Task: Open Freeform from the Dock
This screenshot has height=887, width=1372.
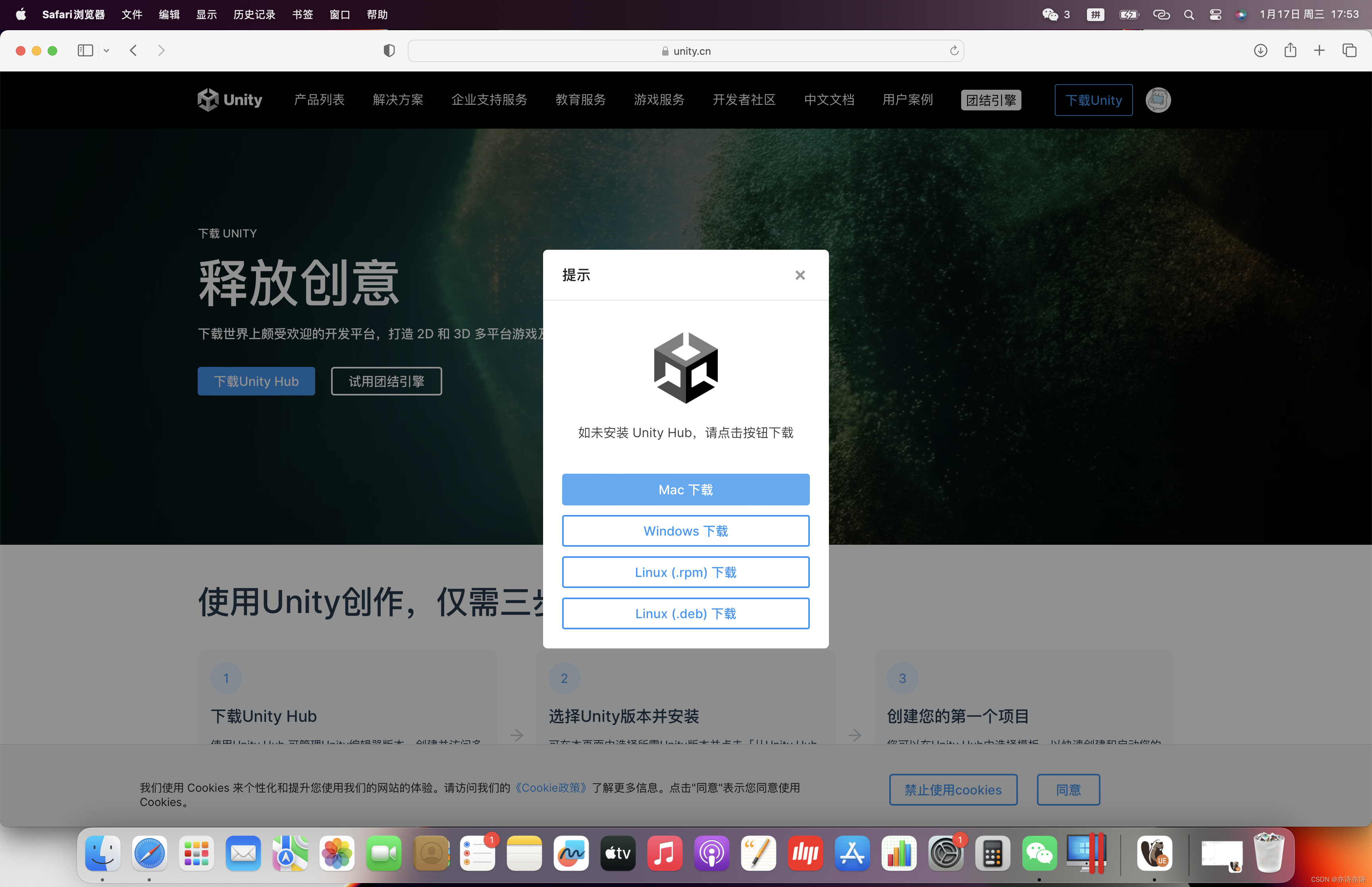Action: pyautogui.click(x=570, y=853)
